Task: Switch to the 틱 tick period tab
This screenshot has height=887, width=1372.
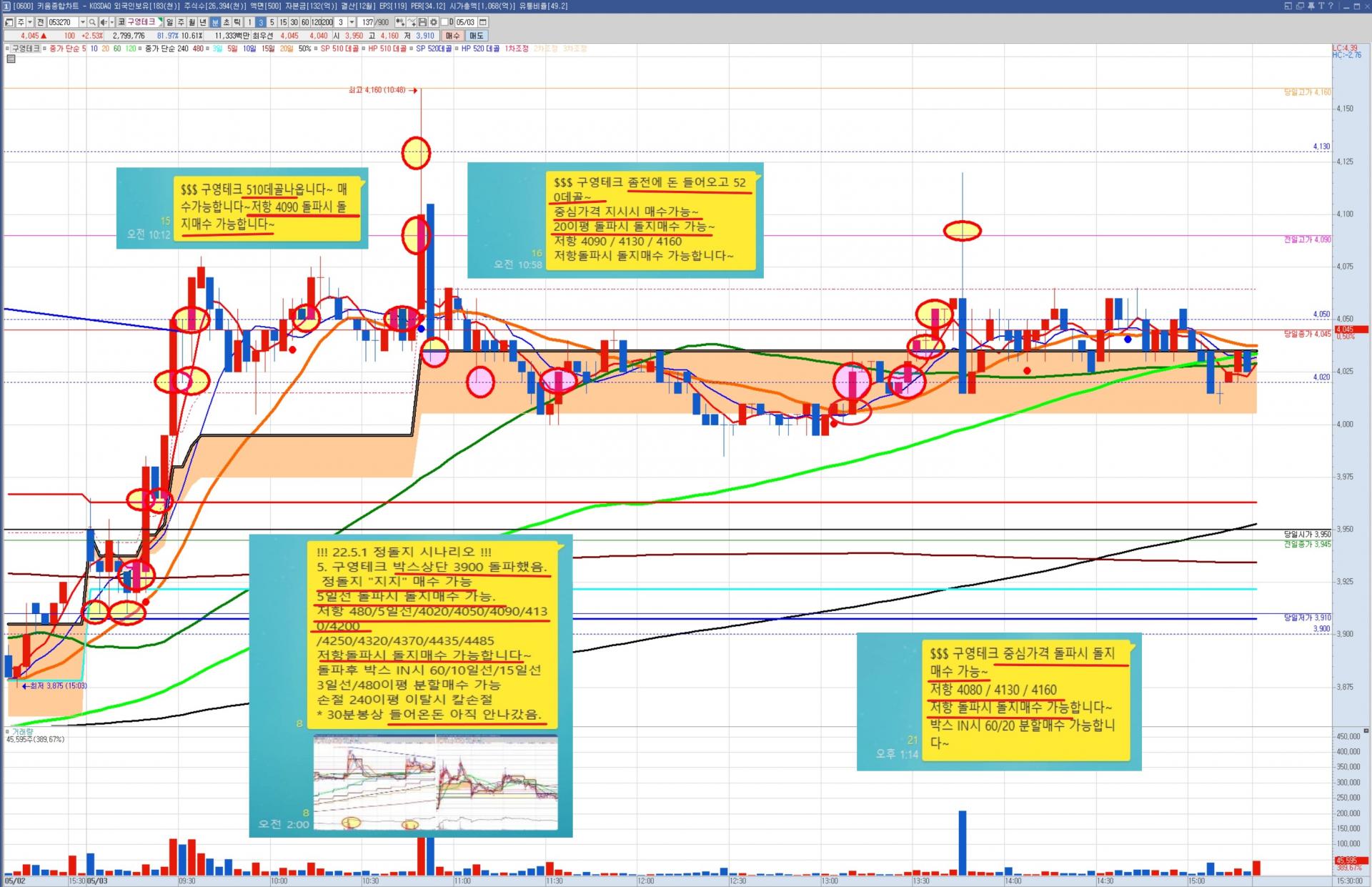Action: click(x=237, y=22)
